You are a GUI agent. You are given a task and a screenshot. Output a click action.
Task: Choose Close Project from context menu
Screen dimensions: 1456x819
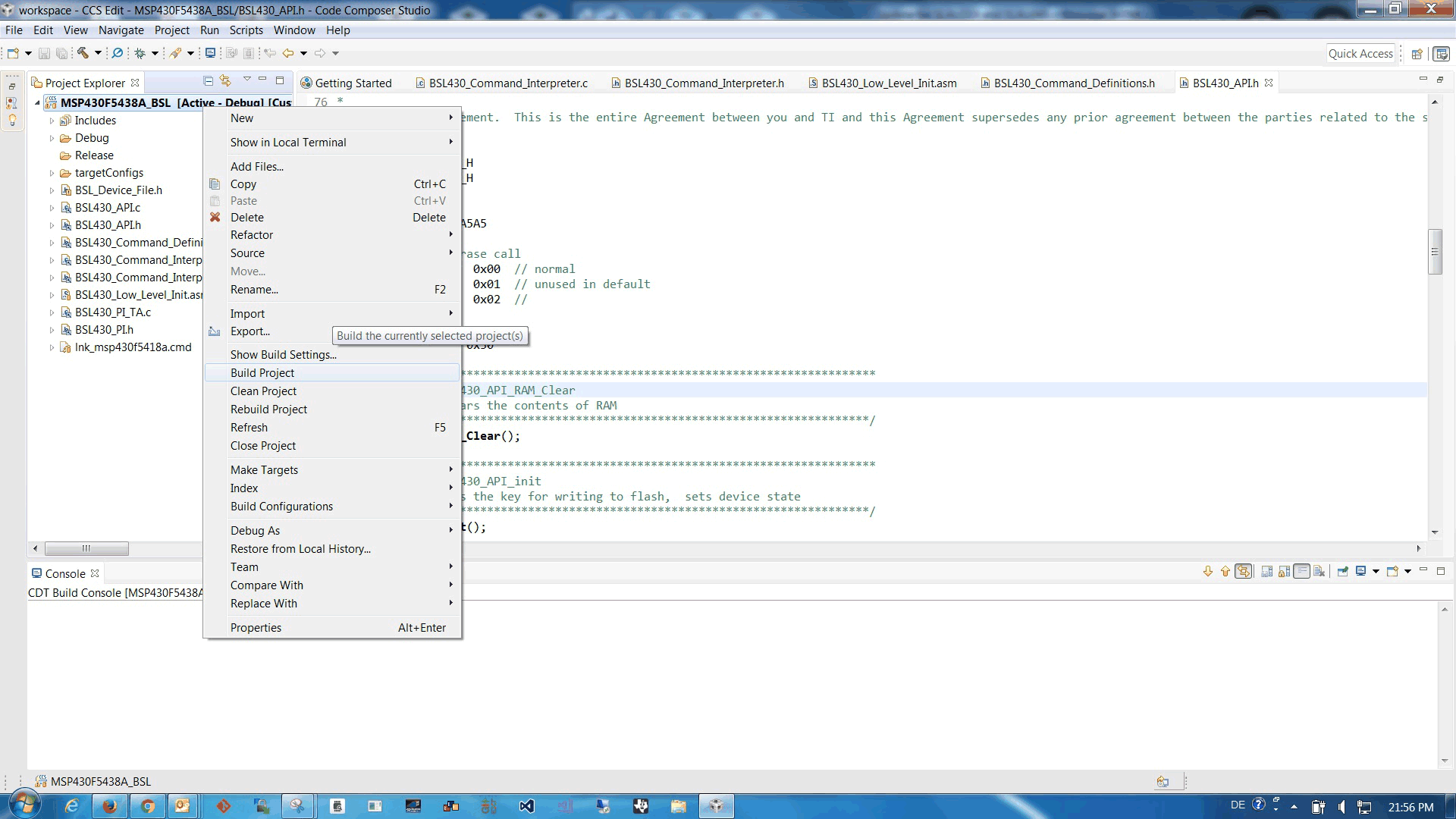click(x=332, y=446)
